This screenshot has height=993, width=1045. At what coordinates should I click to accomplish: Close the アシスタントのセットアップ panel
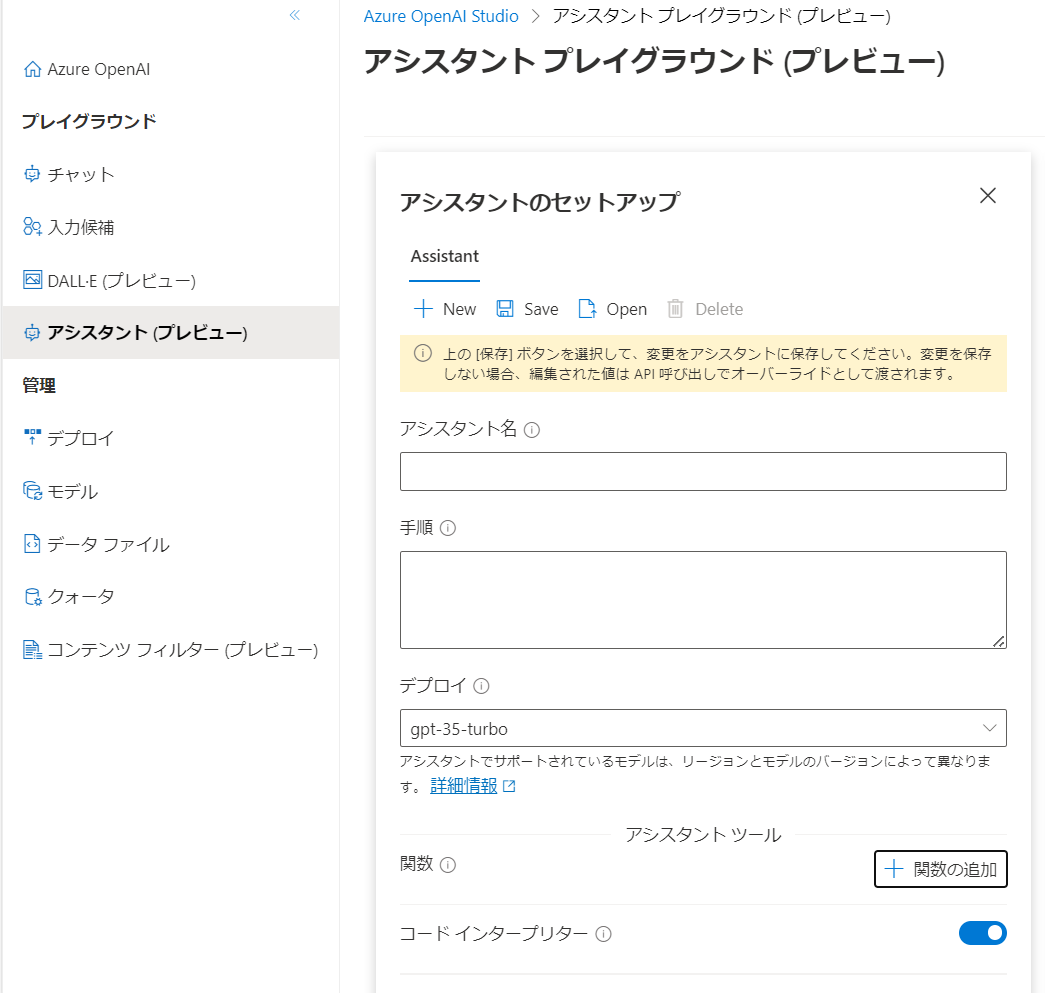(988, 195)
